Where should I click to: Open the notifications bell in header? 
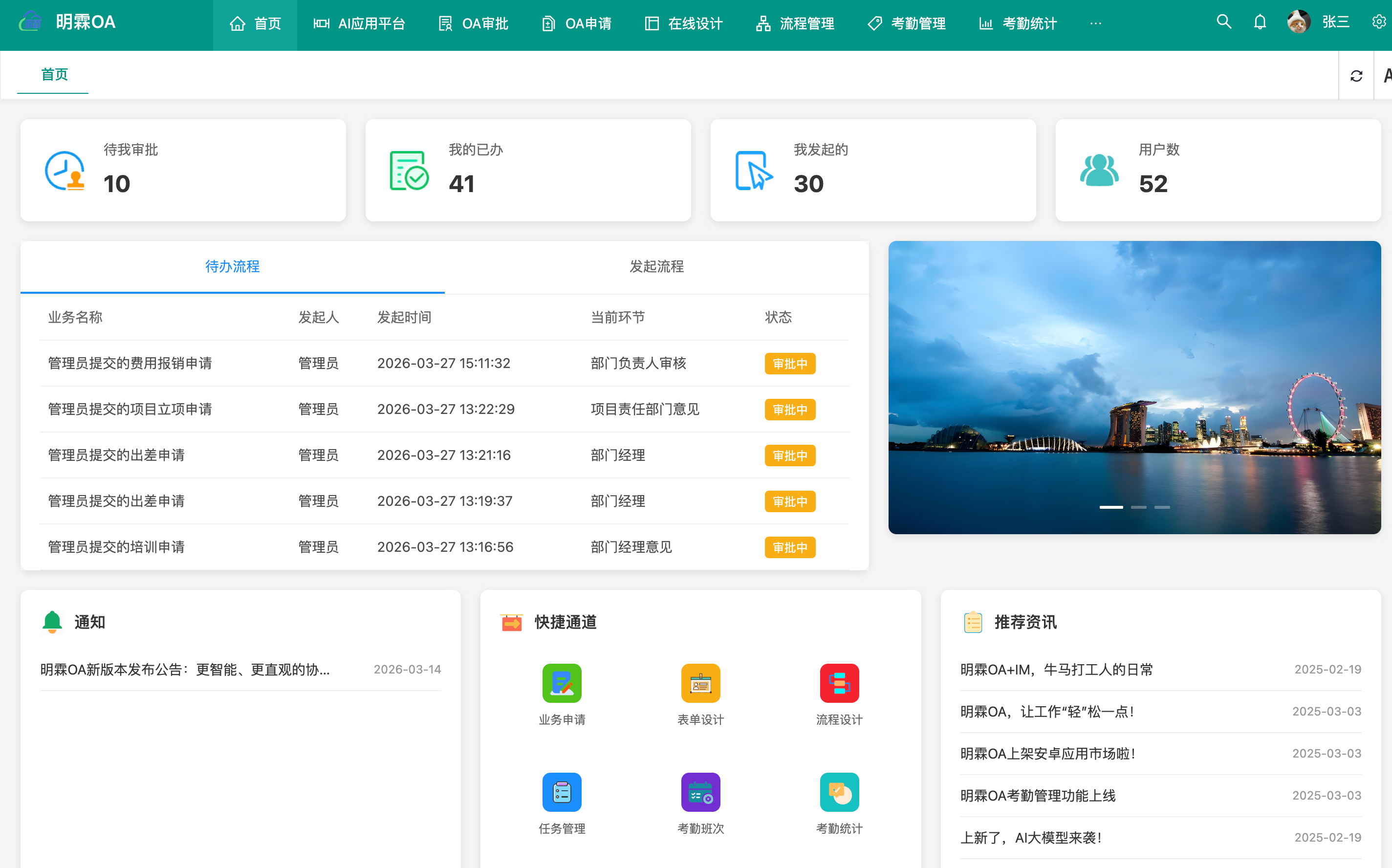(x=1260, y=22)
